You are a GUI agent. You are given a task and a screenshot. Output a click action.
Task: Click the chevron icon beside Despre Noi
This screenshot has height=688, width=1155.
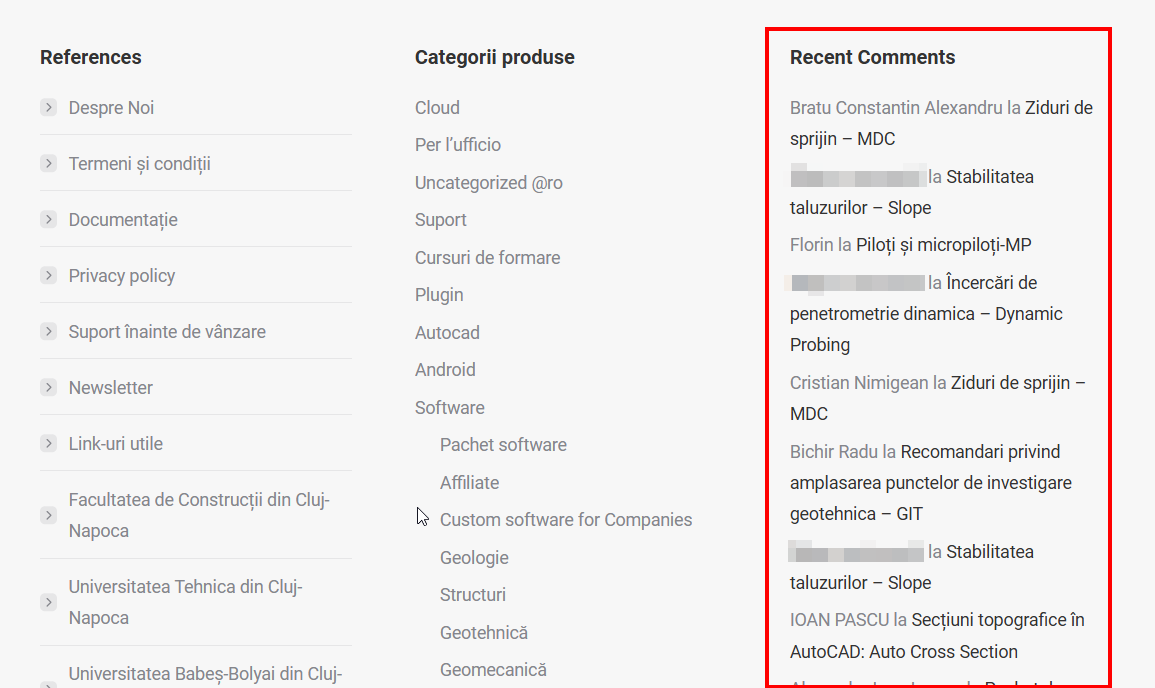pyautogui.click(x=48, y=108)
